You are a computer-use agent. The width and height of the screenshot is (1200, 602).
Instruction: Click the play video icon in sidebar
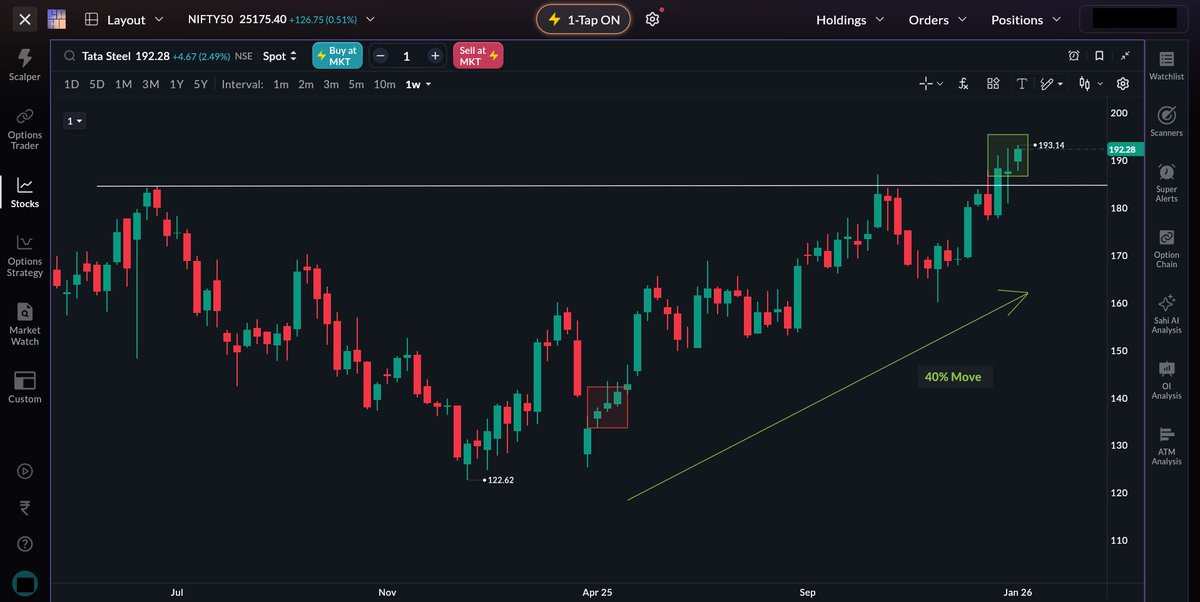tap(25, 471)
